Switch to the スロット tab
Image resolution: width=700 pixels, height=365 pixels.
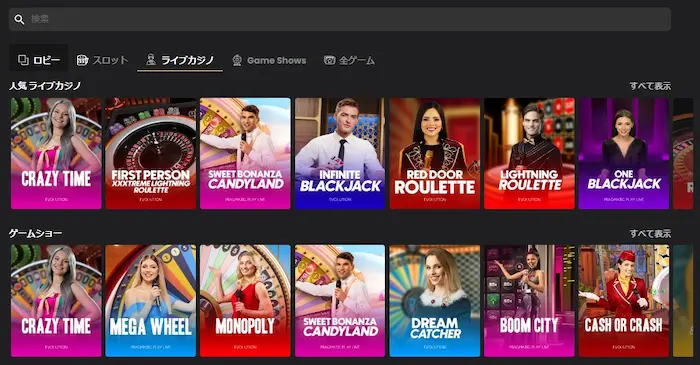[x=102, y=60]
